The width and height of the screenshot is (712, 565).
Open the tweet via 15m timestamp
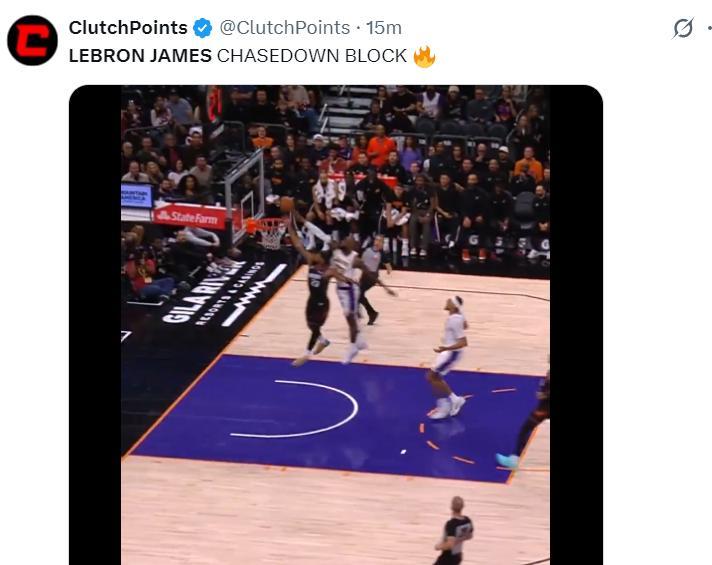pyautogui.click(x=384, y=28)
